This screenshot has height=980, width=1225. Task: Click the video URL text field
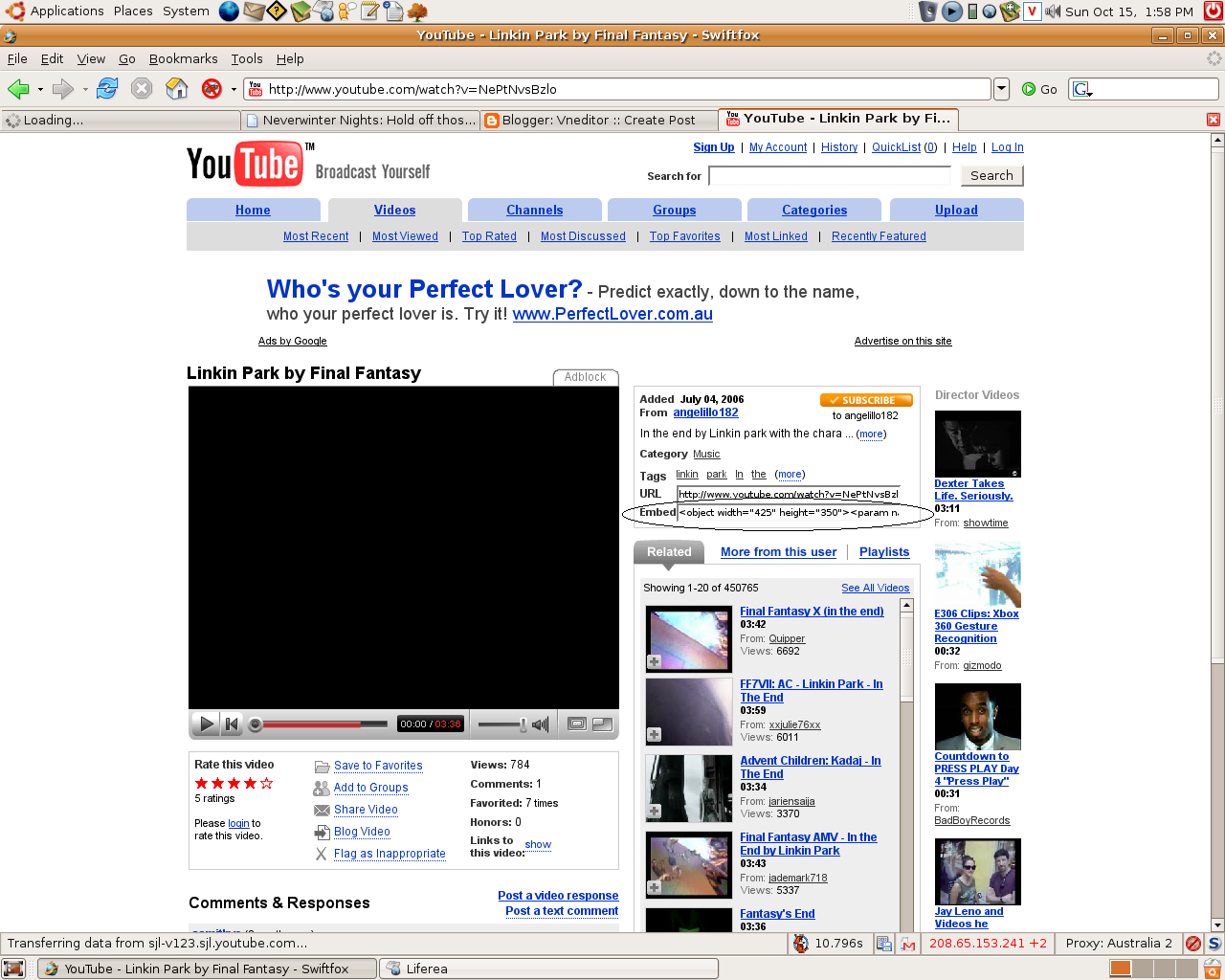(x=789, y=494)
